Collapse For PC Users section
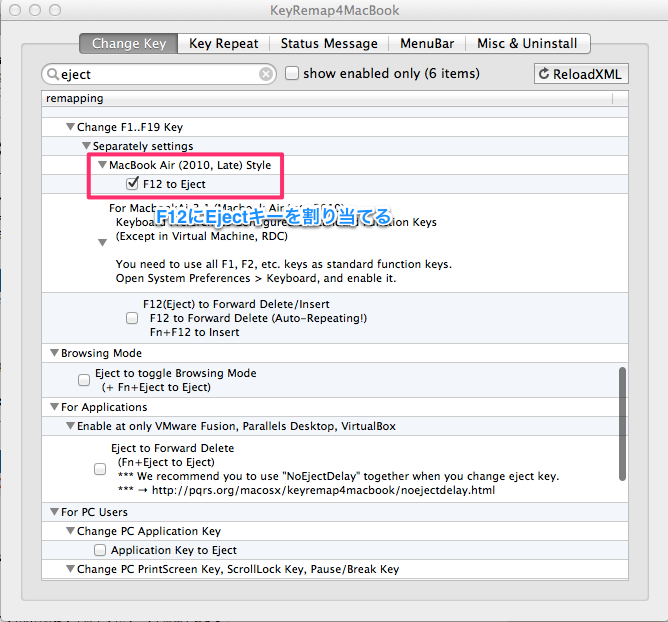The width and height of the screenshot is (668, 622). click(x=54, y=512)
